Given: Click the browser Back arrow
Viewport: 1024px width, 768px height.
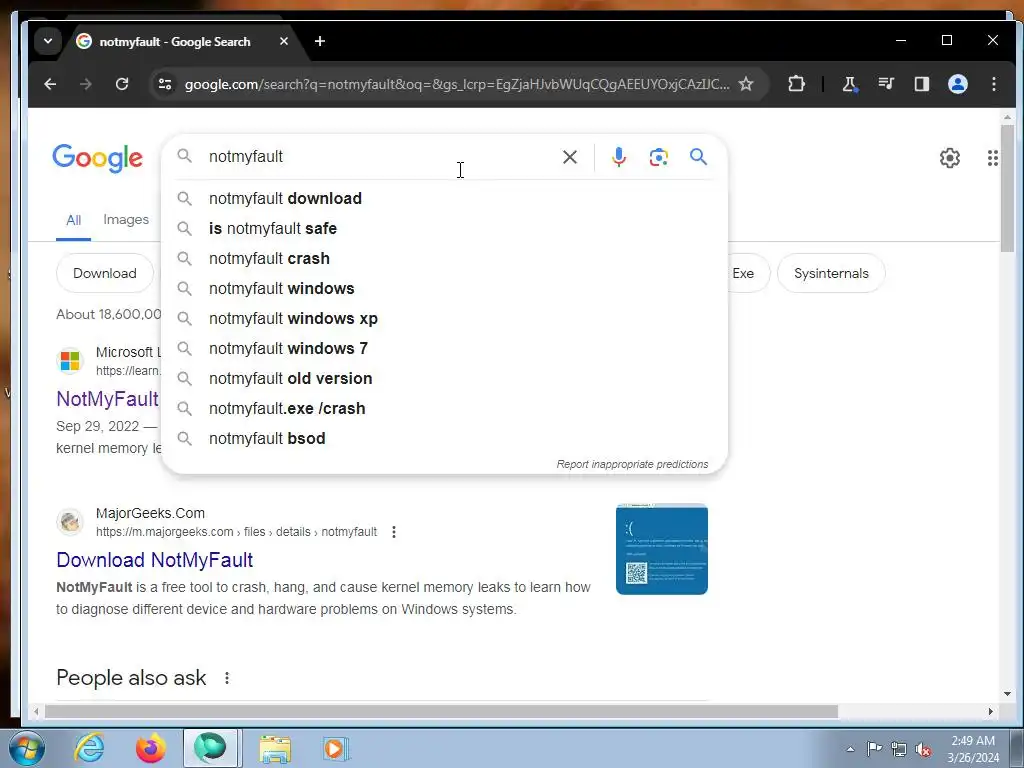Looking at the screenshot, I should click(x=50, y=84).
